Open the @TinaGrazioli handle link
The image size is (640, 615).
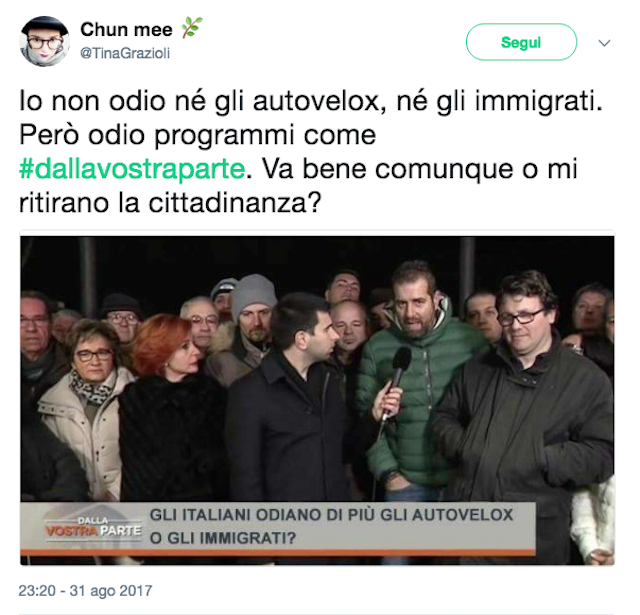pos(125,53)
